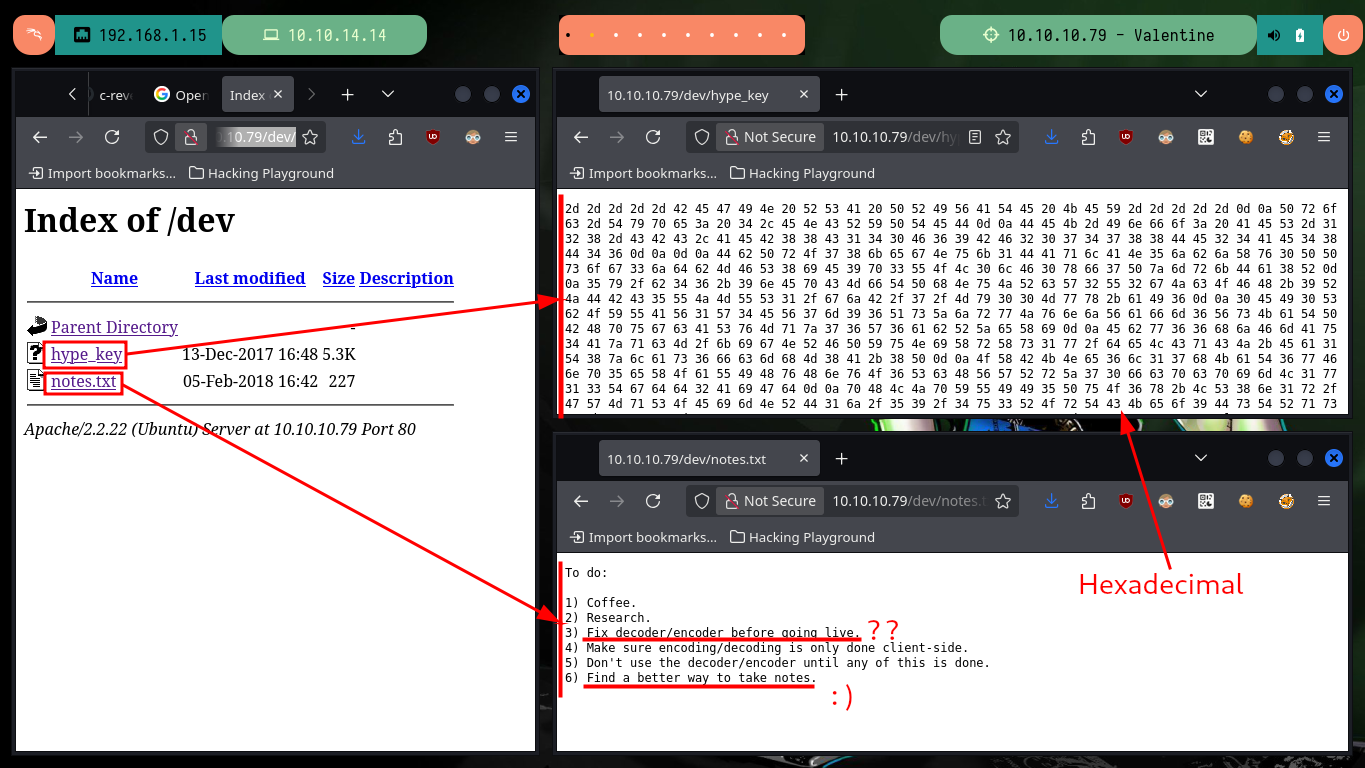The height and width of the screenshot is (768, 1365).
Task: Open Hacking Playground folder in notes.txt window
Action: pos(802,537)
